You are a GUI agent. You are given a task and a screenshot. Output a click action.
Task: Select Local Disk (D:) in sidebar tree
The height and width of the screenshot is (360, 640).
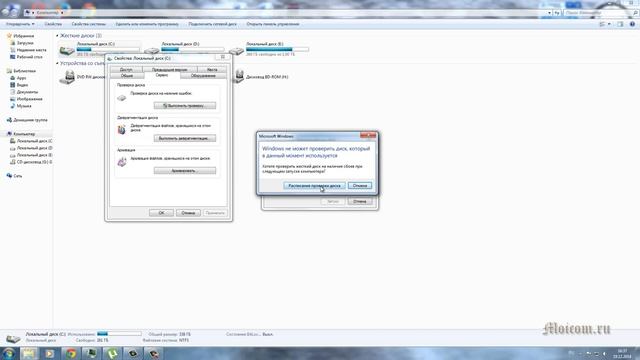click(x=34, y=148)
